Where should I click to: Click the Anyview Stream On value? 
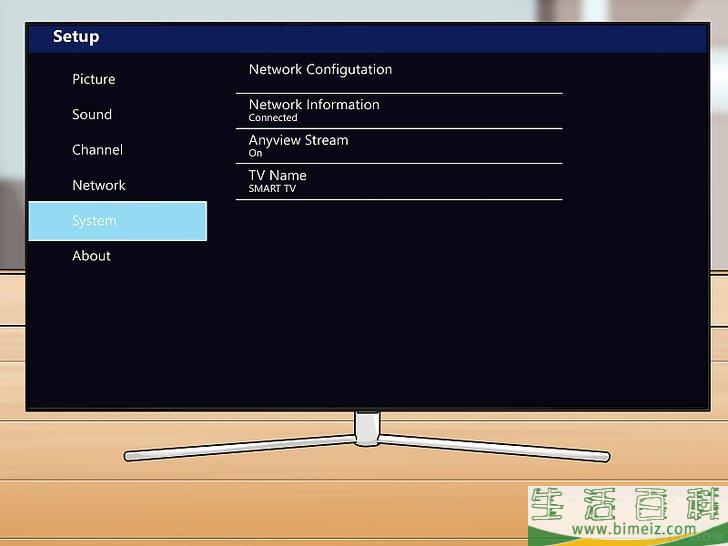[255, 154]
